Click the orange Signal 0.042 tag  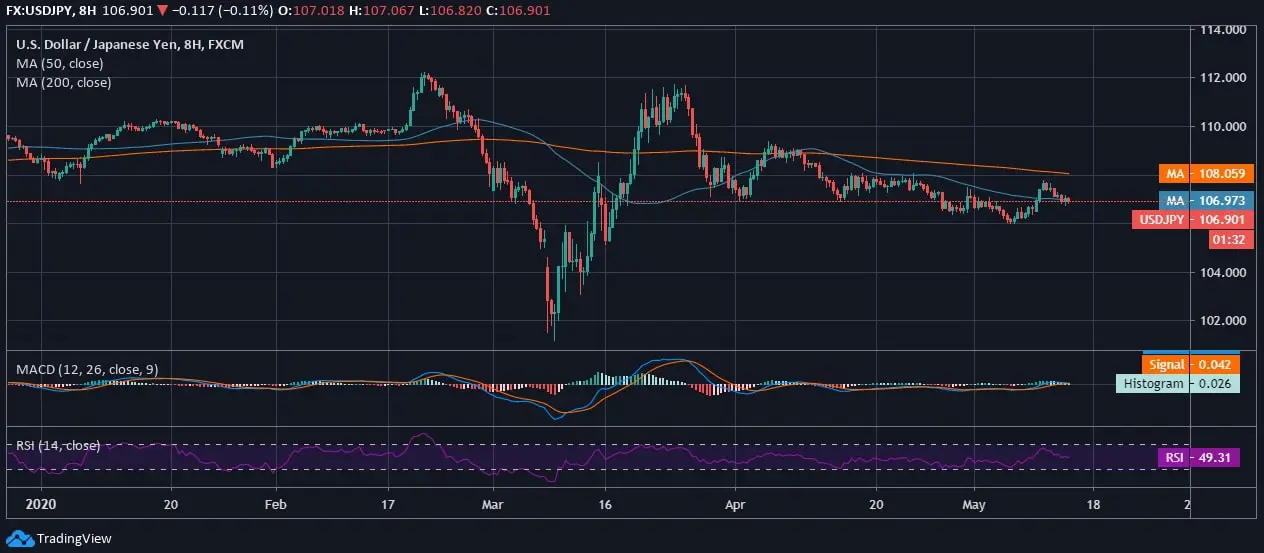[x=1190, y=365]
